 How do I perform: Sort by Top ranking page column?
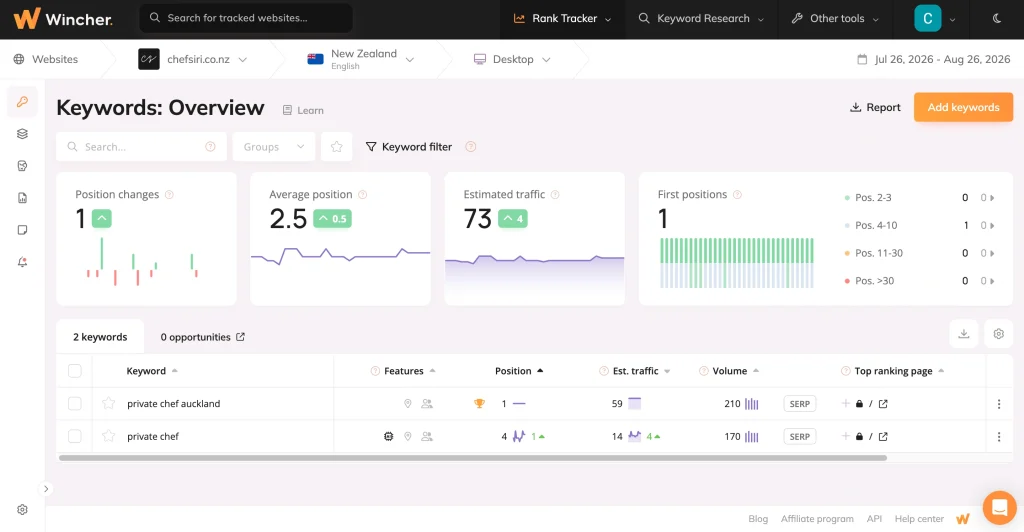(899, 371)
